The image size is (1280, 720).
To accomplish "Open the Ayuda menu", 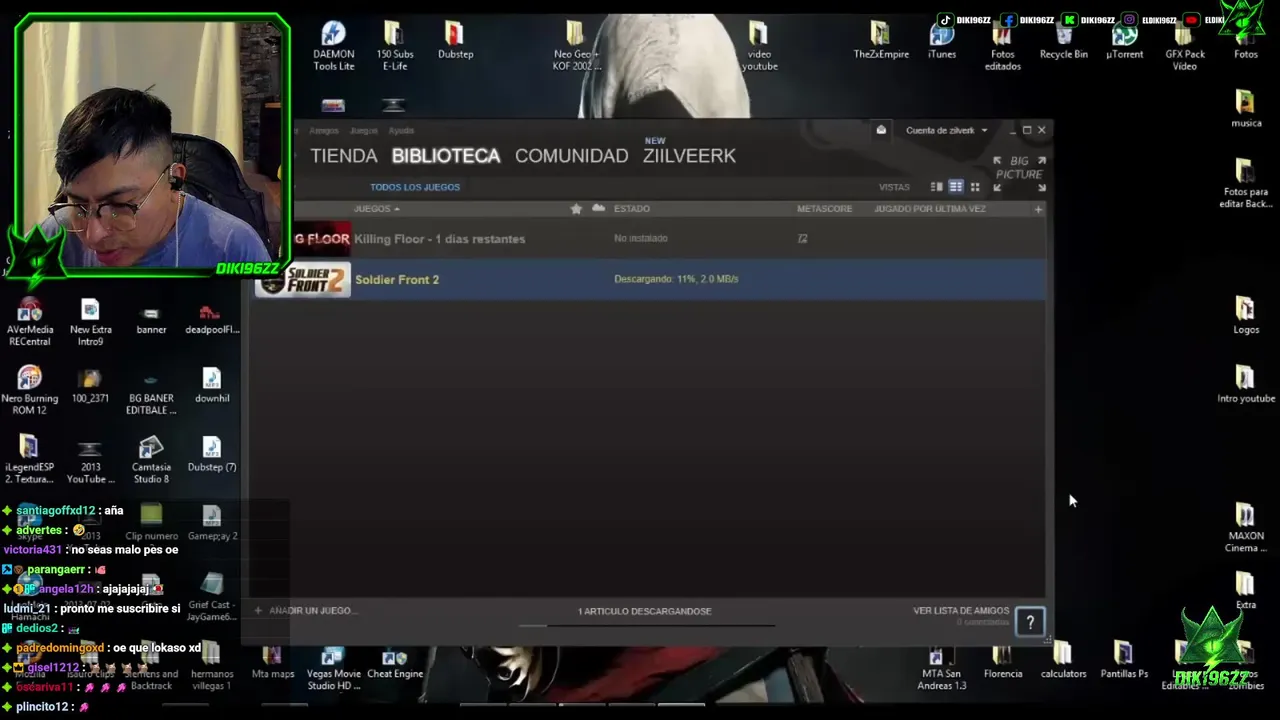I will (x=401, y=131).
